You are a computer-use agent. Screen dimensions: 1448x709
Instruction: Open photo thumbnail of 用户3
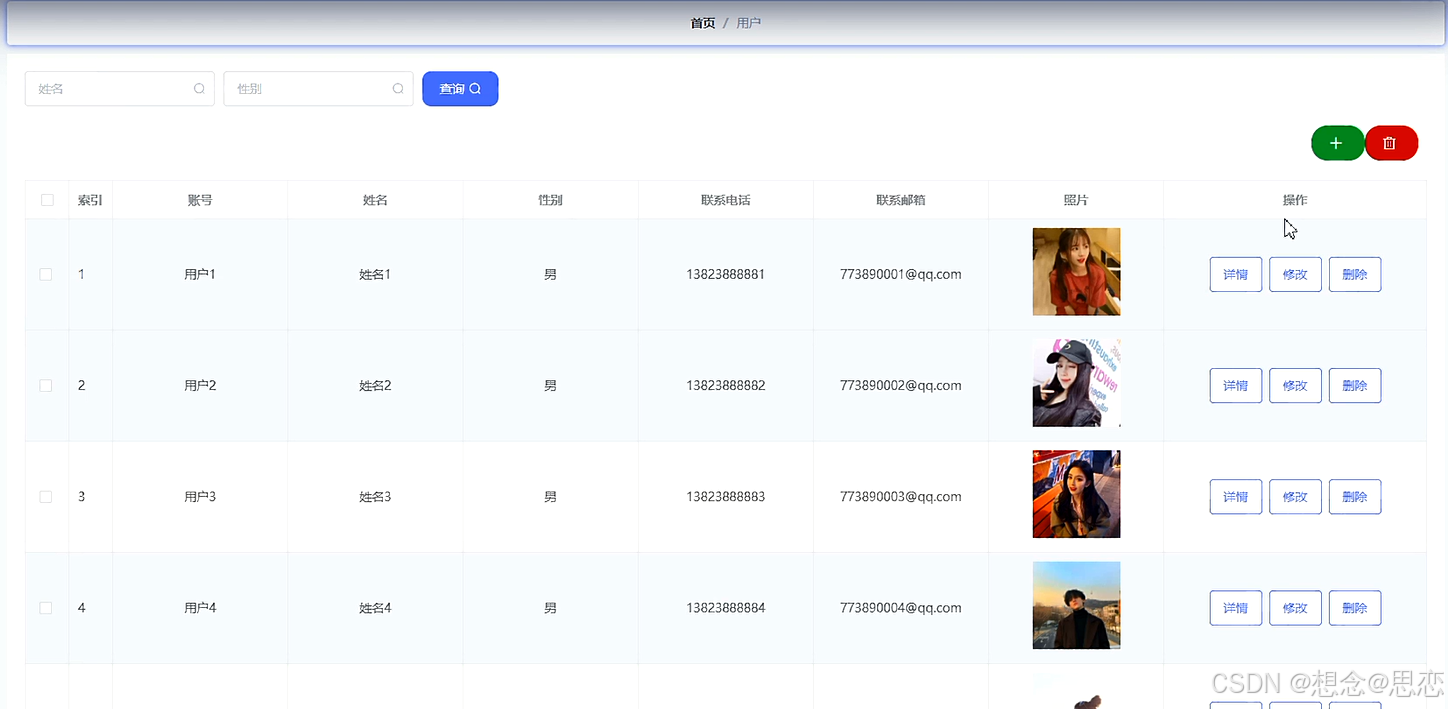point(1076,494)
